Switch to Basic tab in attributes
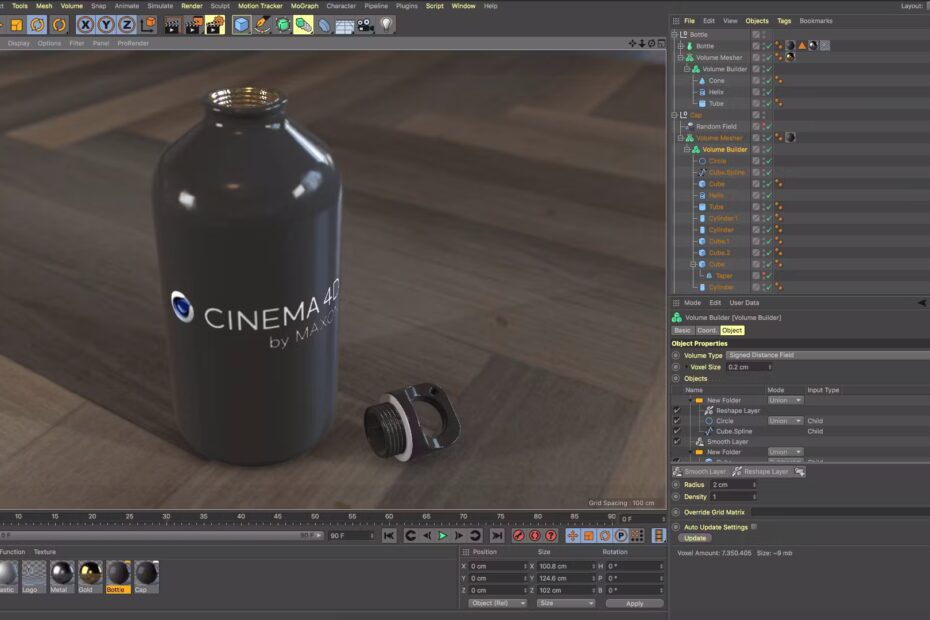The image size is (930, 620). click(682, 330)
